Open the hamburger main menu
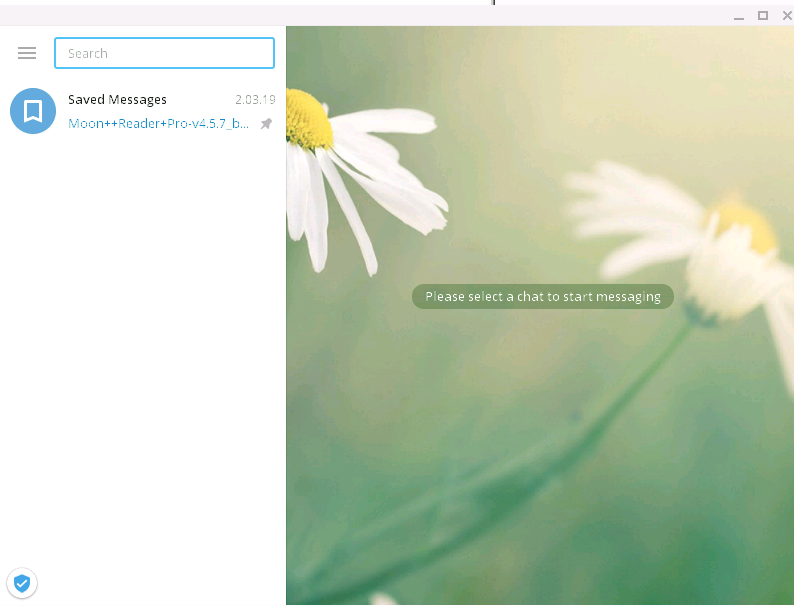Screen dimensions: 794x606 (x=27, y=53)
